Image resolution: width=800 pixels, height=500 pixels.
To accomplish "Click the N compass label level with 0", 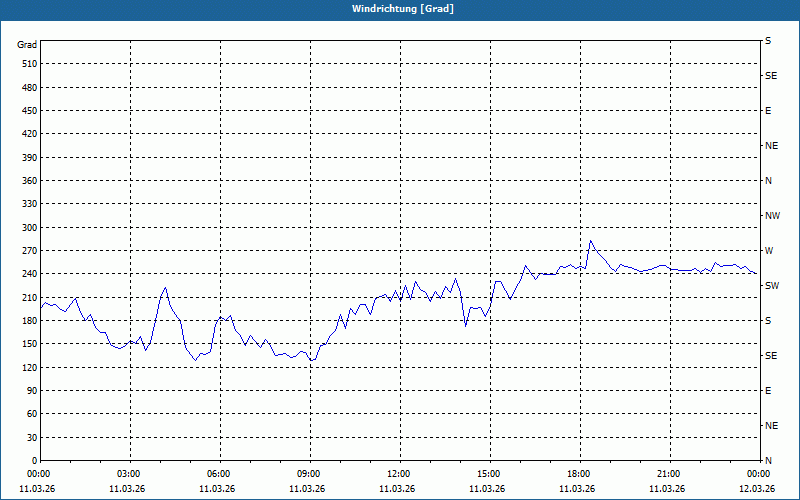I will [x=768, y=461].
